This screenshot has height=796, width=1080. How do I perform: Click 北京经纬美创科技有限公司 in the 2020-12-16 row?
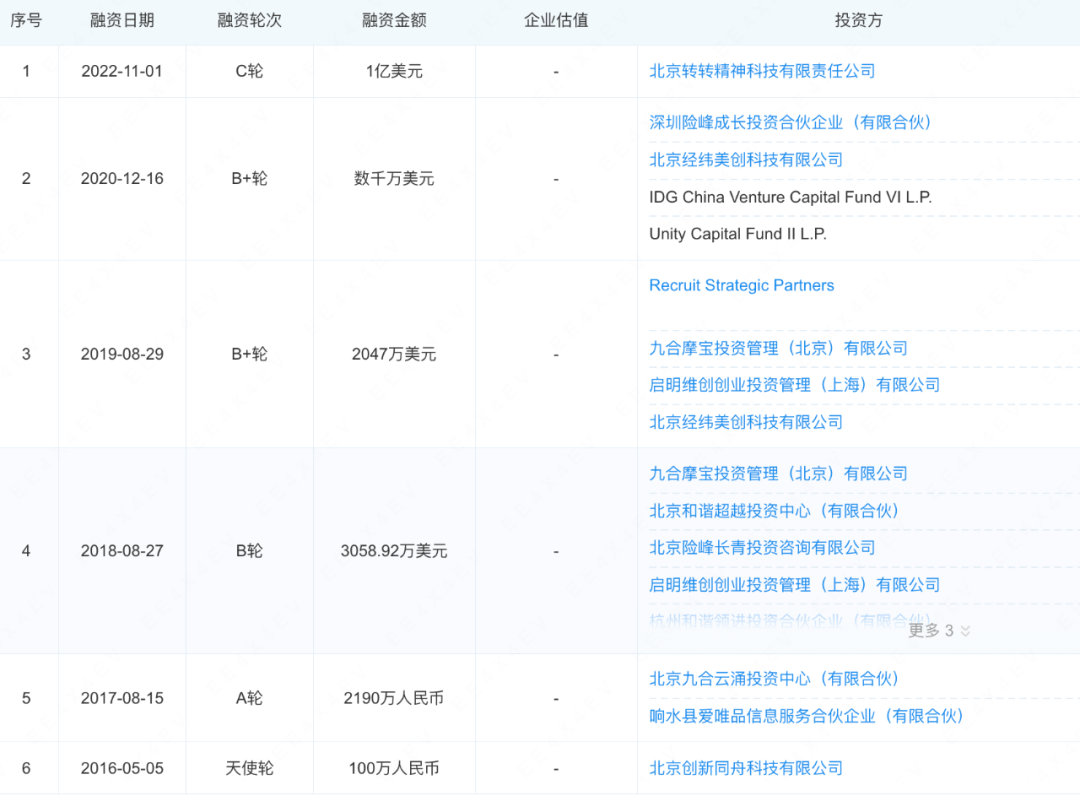pyautogui.click(x=746, y=160)
